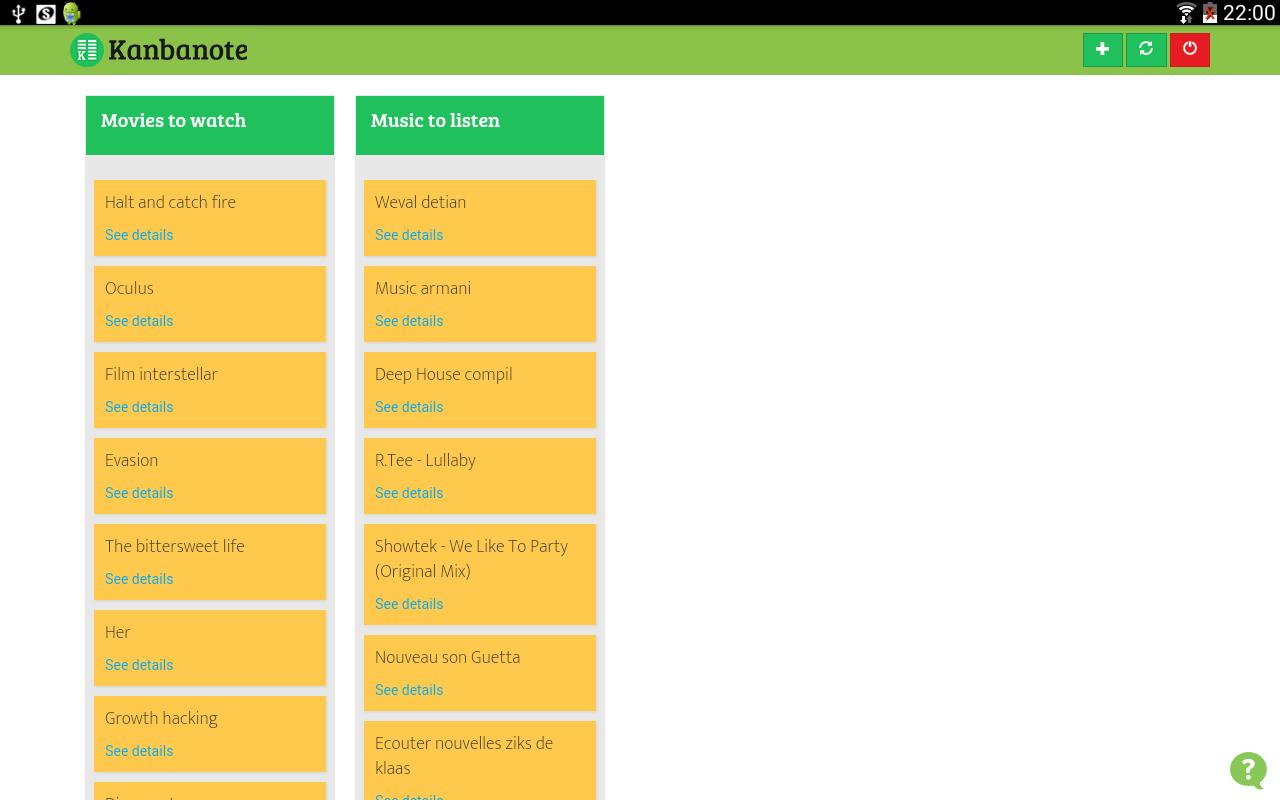Click the Growth hacking card

210,720
